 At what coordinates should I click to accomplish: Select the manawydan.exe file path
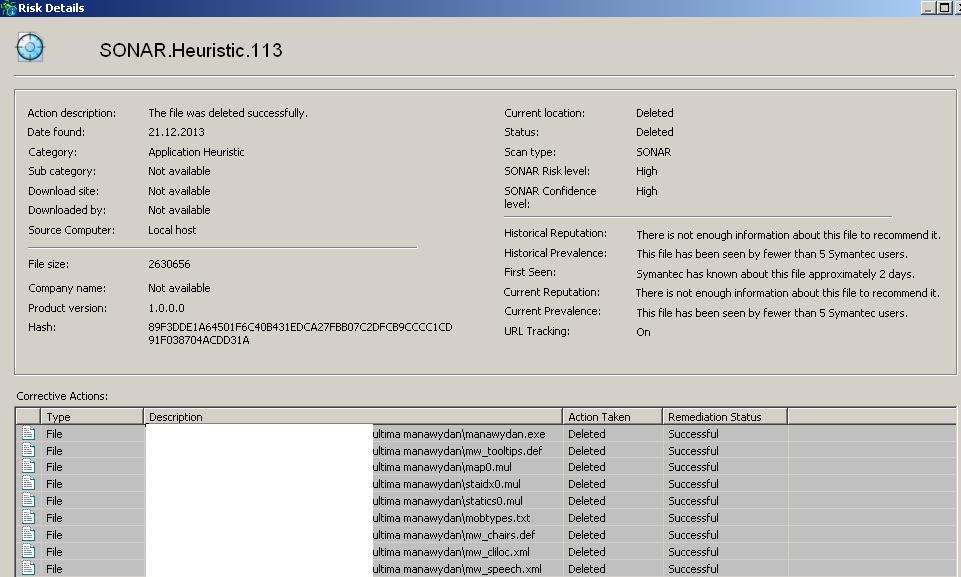pyautogui.click(x=459, y=434)
